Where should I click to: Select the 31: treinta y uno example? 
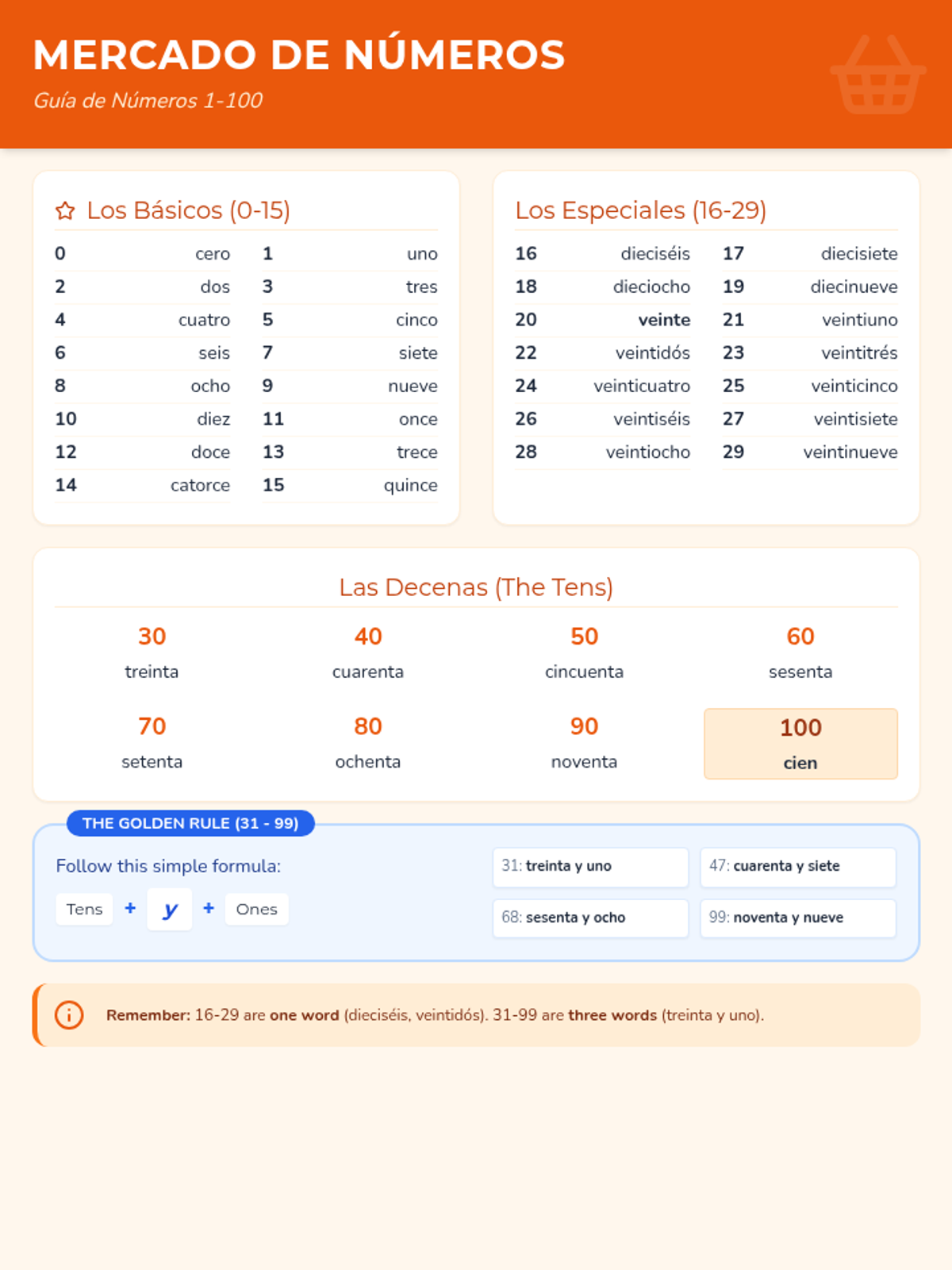click(x=590, y=867)
